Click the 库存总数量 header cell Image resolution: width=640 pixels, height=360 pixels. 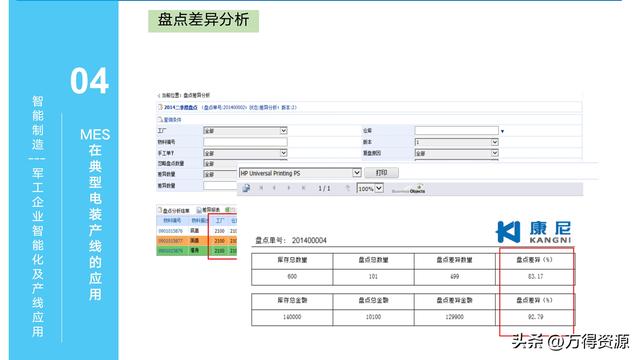[292, 260]
